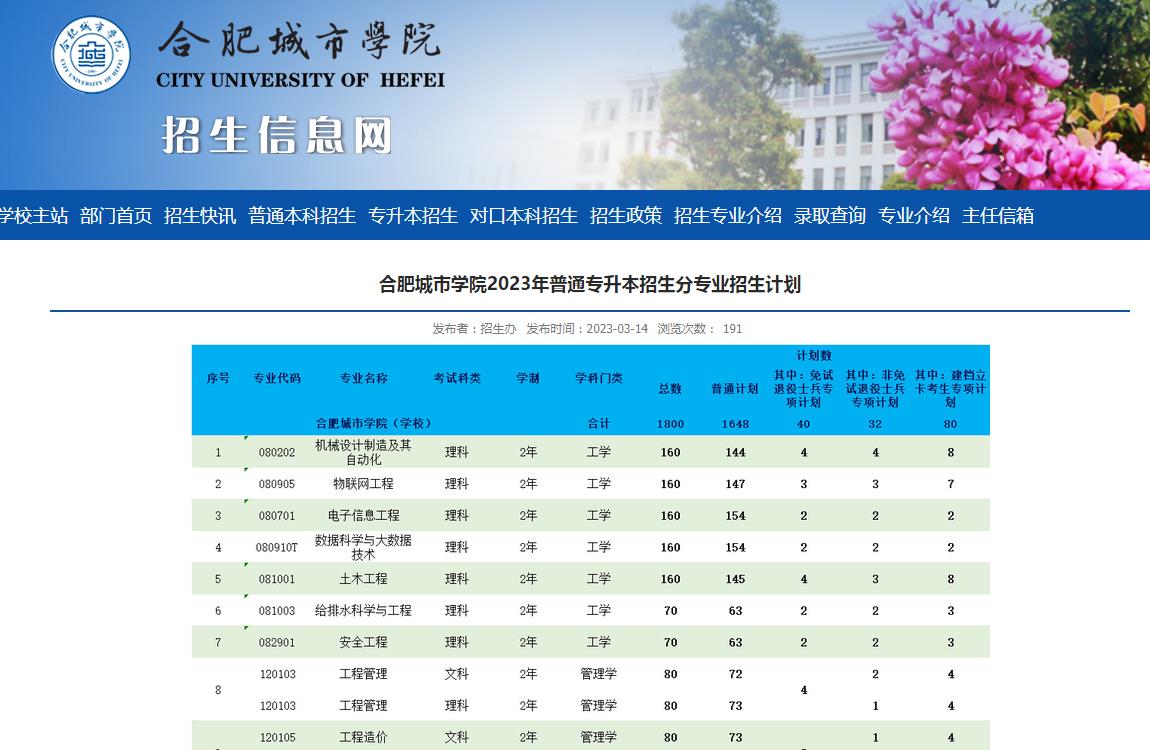Click major 给排水科学与工程

tap(364, 610)
